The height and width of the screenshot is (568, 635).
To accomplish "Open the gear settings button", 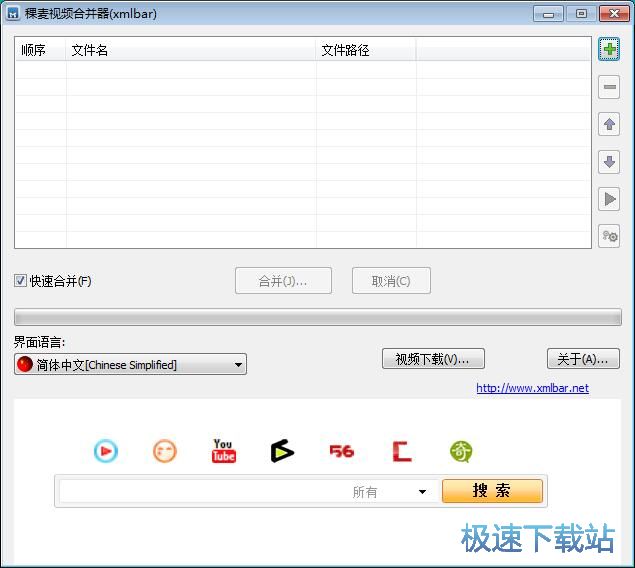I will pos(609,236).
